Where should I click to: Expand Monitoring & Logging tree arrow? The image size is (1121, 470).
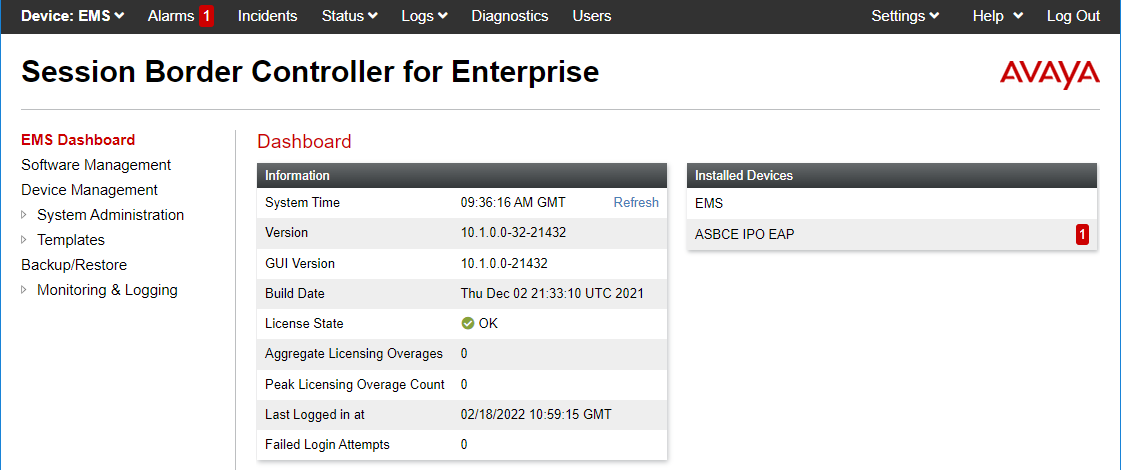pyautogui.click(x=24, y=290)
